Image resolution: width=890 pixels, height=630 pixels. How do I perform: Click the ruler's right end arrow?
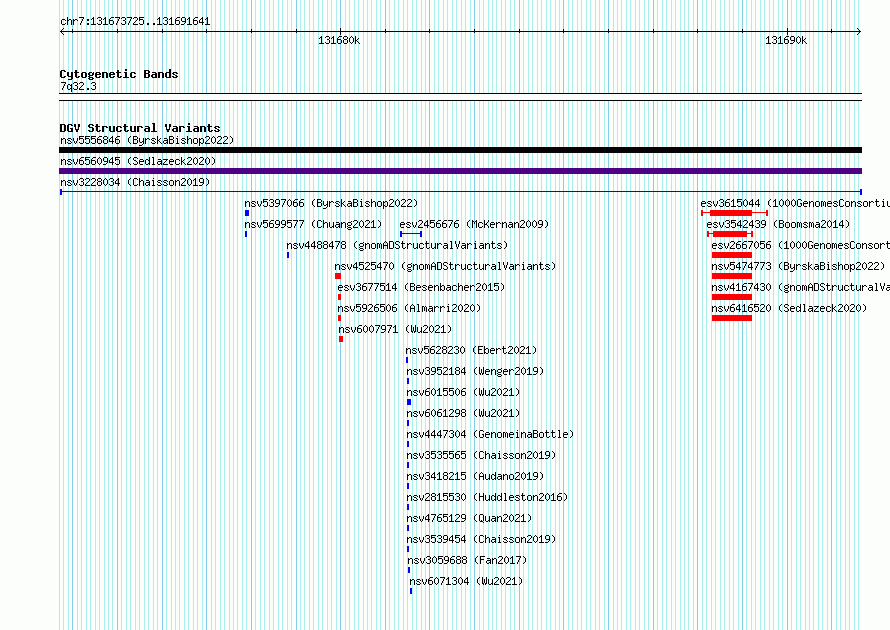[x=859, y=31]
